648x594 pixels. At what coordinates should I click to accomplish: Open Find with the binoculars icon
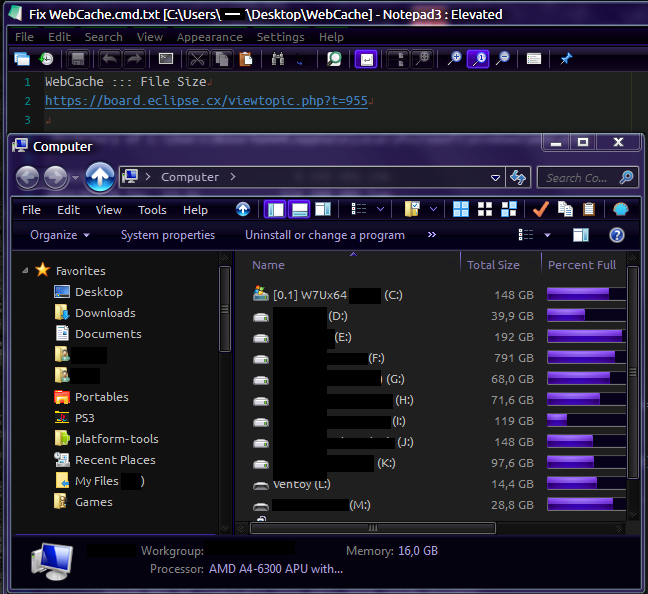(x=278, y=59)
